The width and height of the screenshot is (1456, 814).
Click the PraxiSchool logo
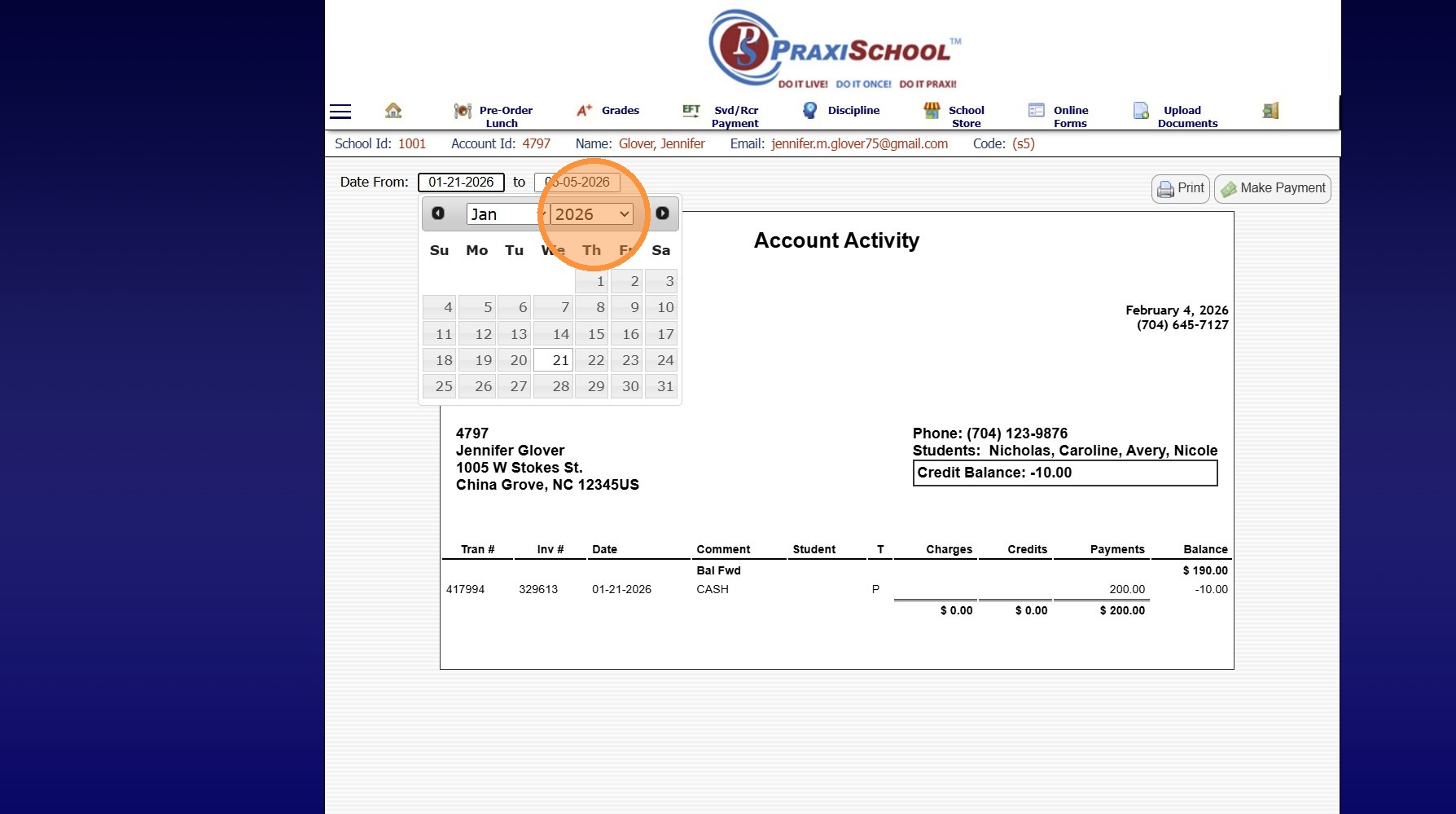coord(833,49)
